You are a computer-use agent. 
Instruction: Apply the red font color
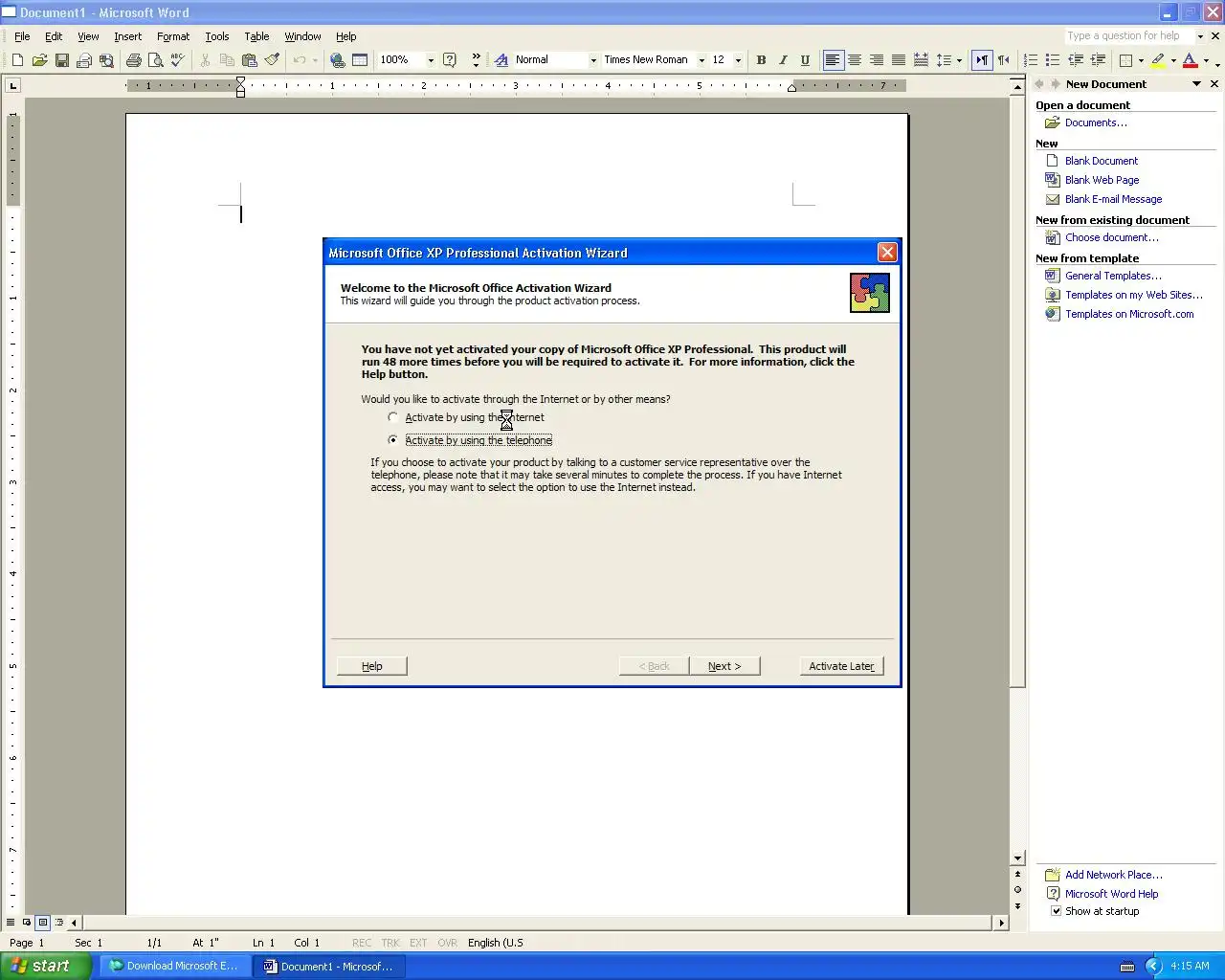1190,59
